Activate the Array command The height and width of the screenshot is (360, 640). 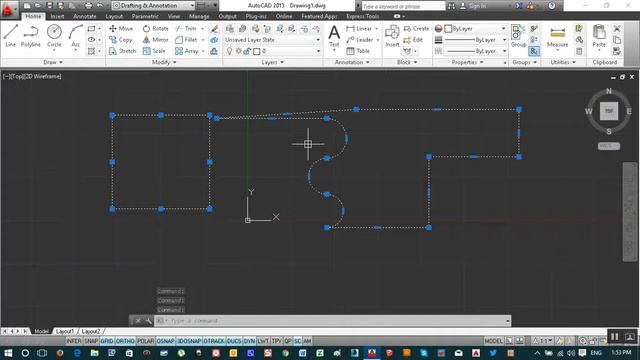pyautogui.click(x=187, y=51)
